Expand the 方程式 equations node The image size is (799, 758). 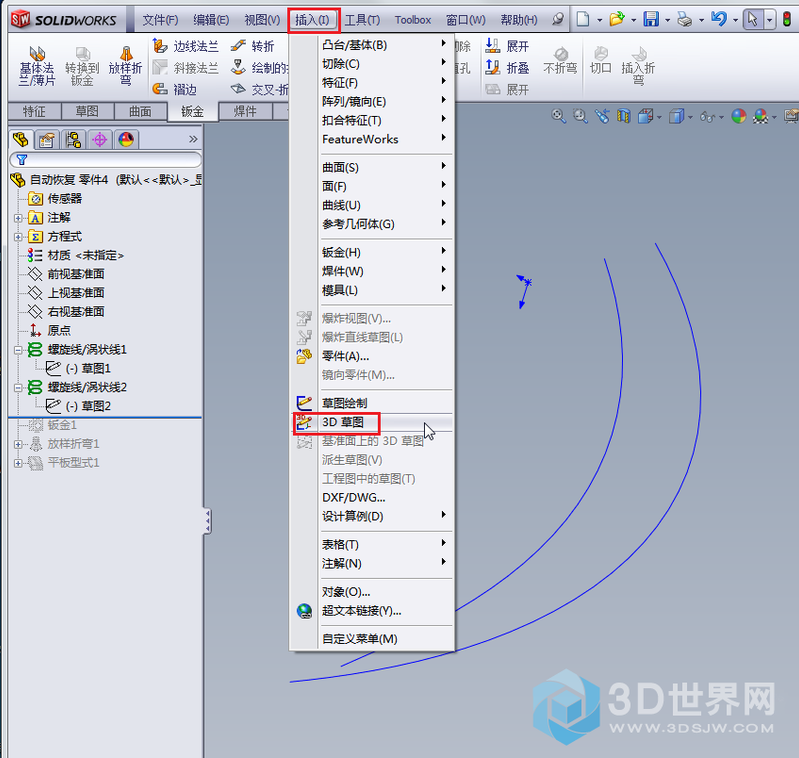pos(18,236)
